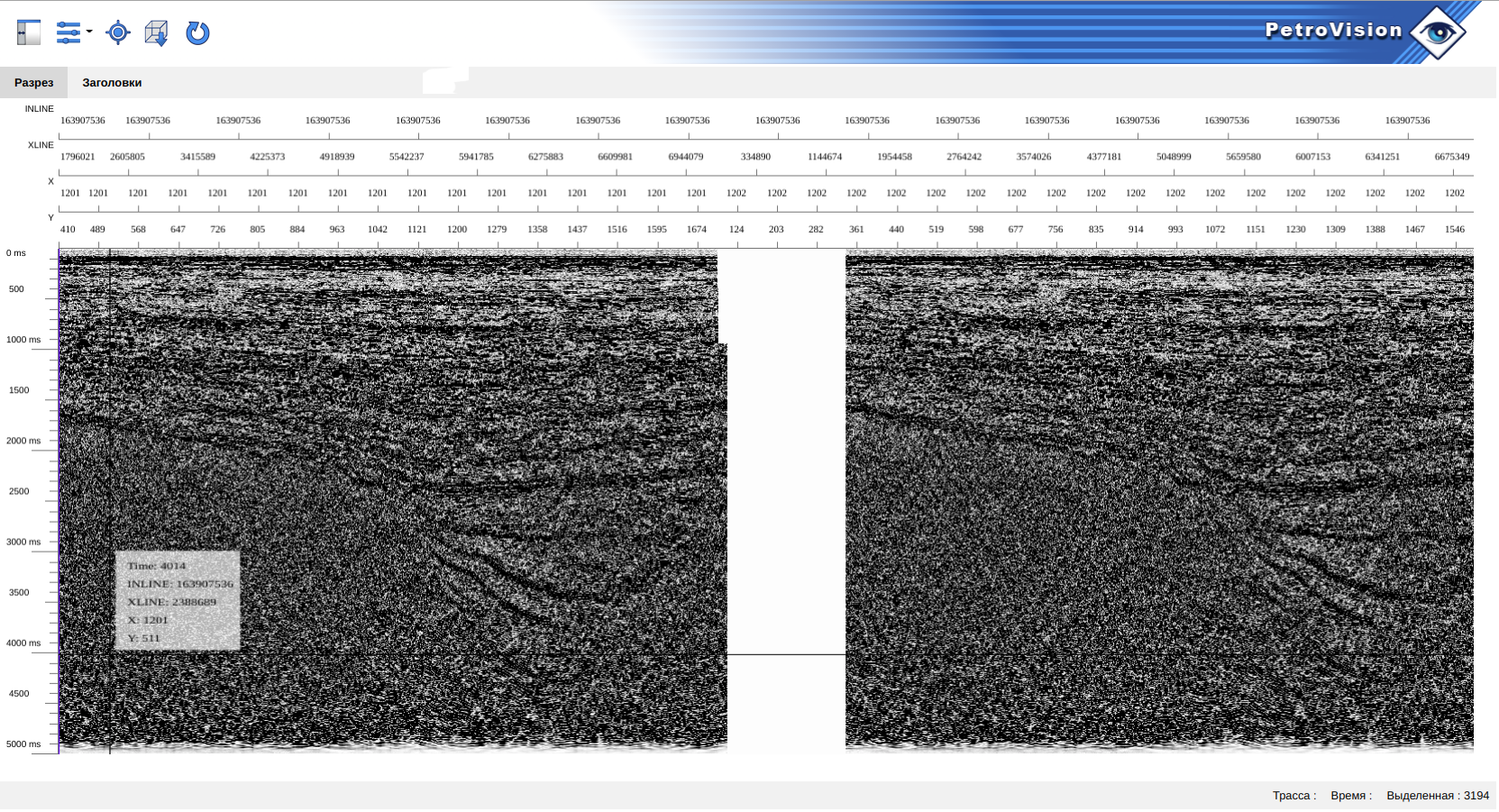Open the Заголовки tab
The width and height of the screenshot is (1499, 812).
(112, 83)
